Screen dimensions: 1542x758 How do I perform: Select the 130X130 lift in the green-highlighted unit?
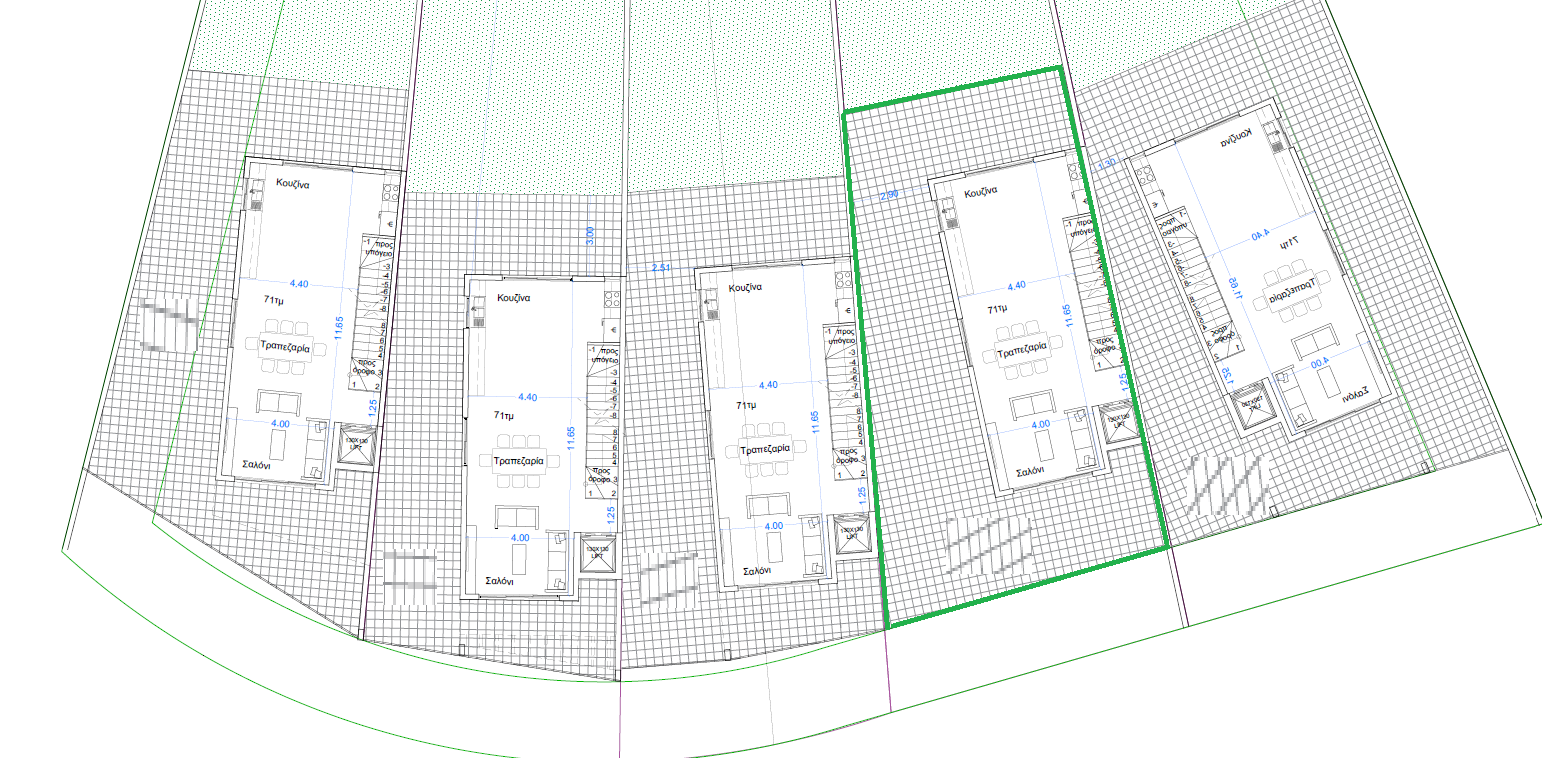point(1116,420)
